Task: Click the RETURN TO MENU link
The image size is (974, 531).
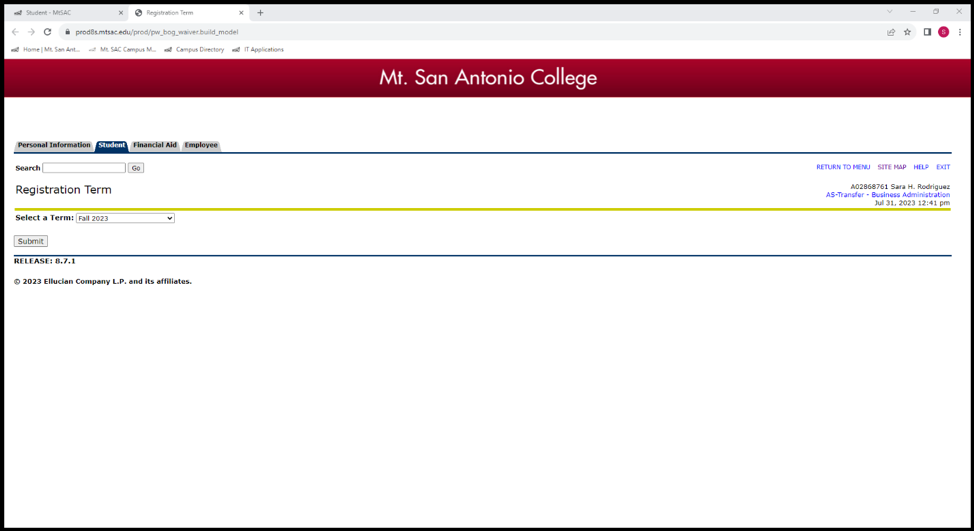Action: tap(843, 167)
